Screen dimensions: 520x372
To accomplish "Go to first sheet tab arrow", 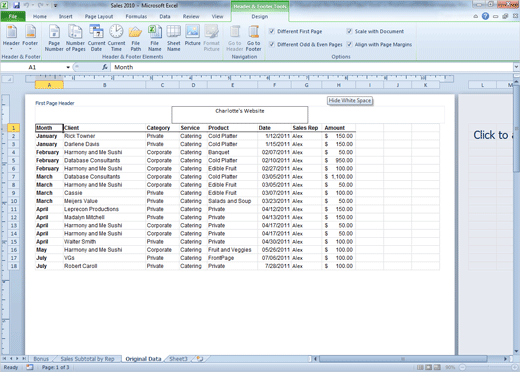I will point(5,359).
